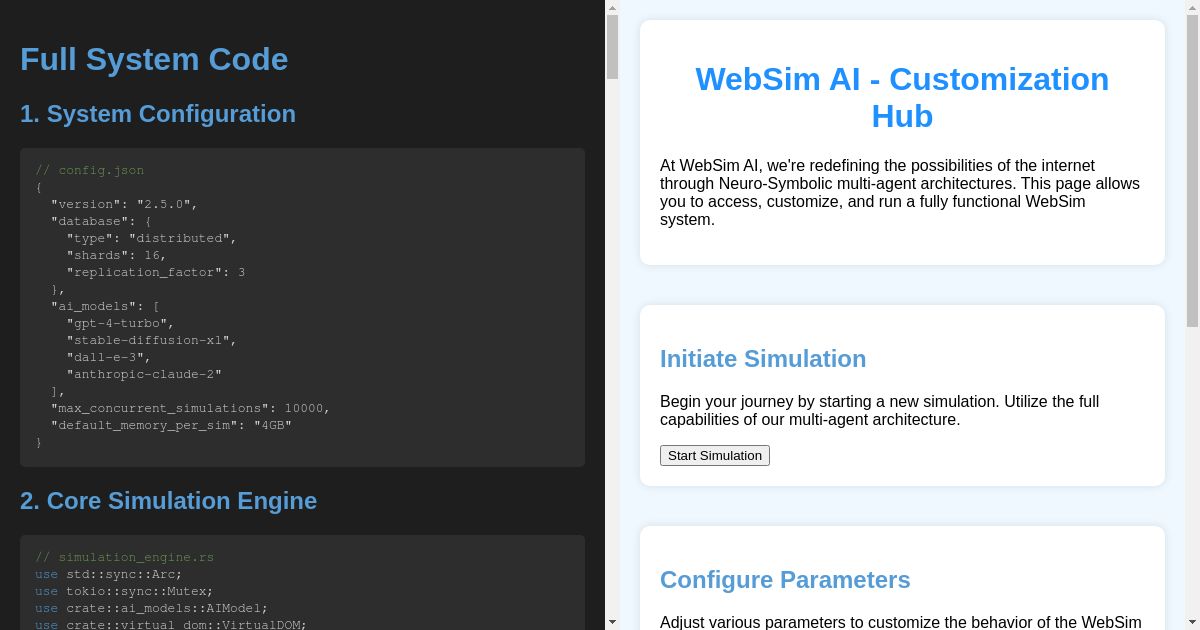Click the simulation_engine.rs code block

[x=300, y=580]
